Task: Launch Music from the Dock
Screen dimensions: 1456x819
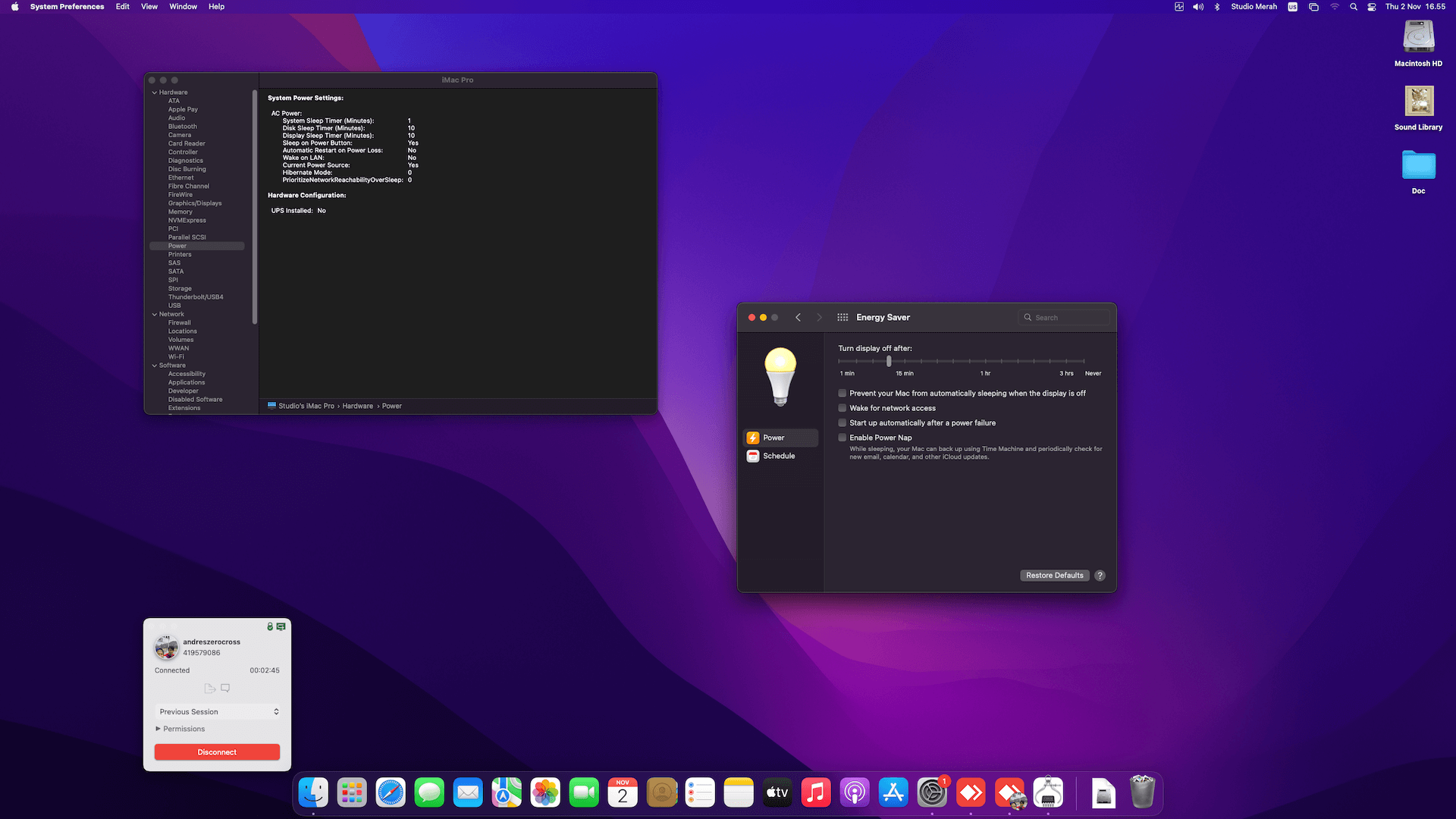Action: click(x=816, y=793)
